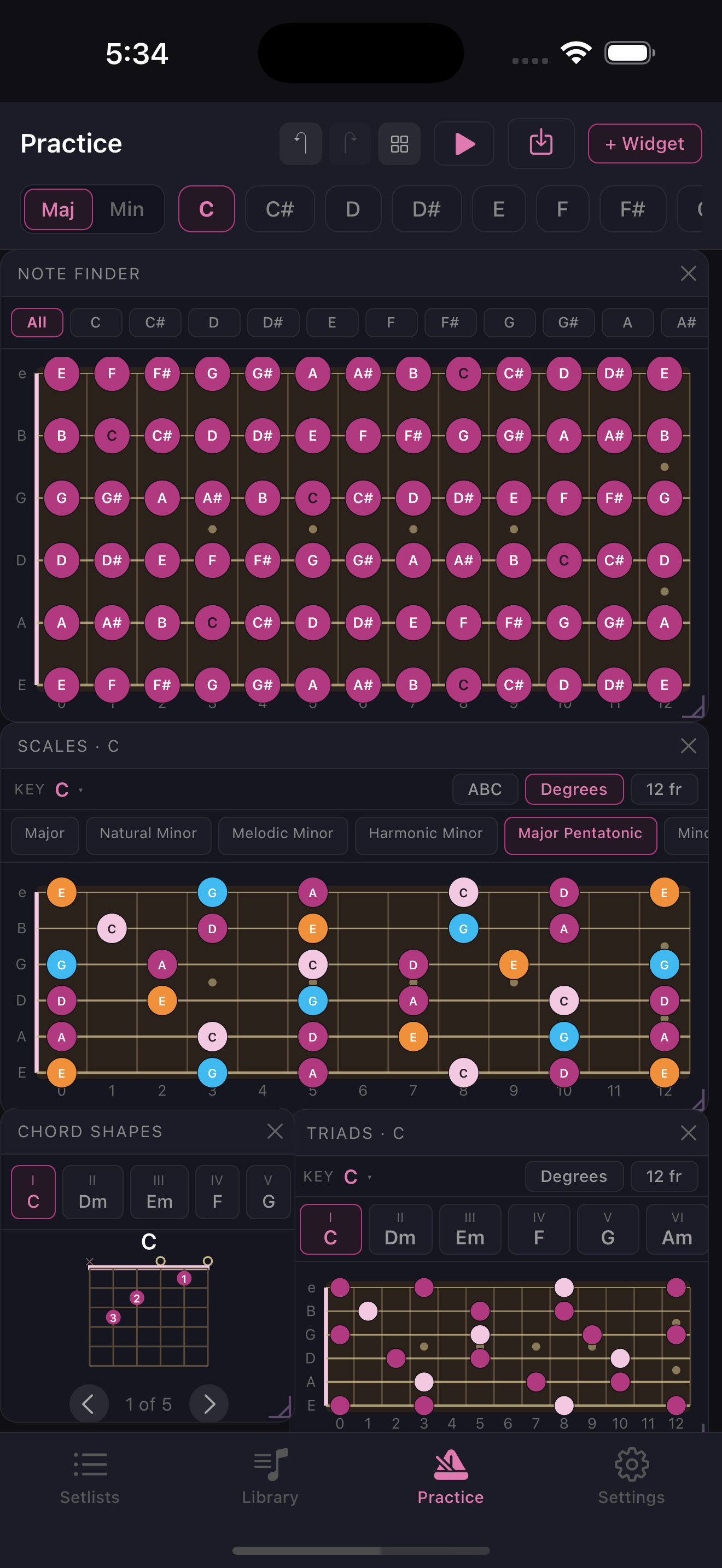Select chord shape I C

33,1192
